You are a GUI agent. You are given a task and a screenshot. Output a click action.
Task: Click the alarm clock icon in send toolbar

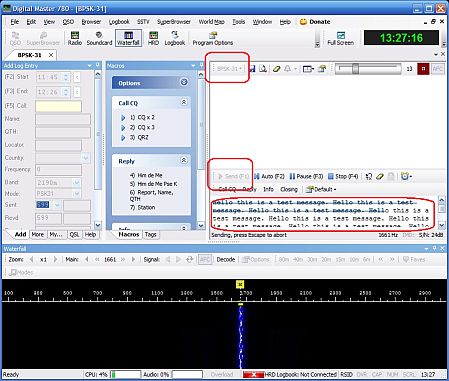[405, 176]
